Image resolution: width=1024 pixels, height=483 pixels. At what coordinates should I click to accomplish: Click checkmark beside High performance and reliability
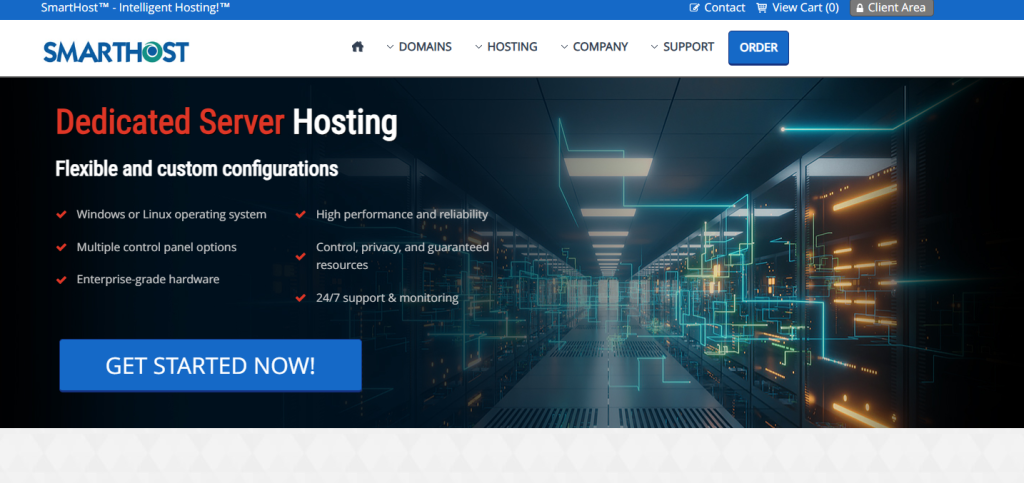300,215
